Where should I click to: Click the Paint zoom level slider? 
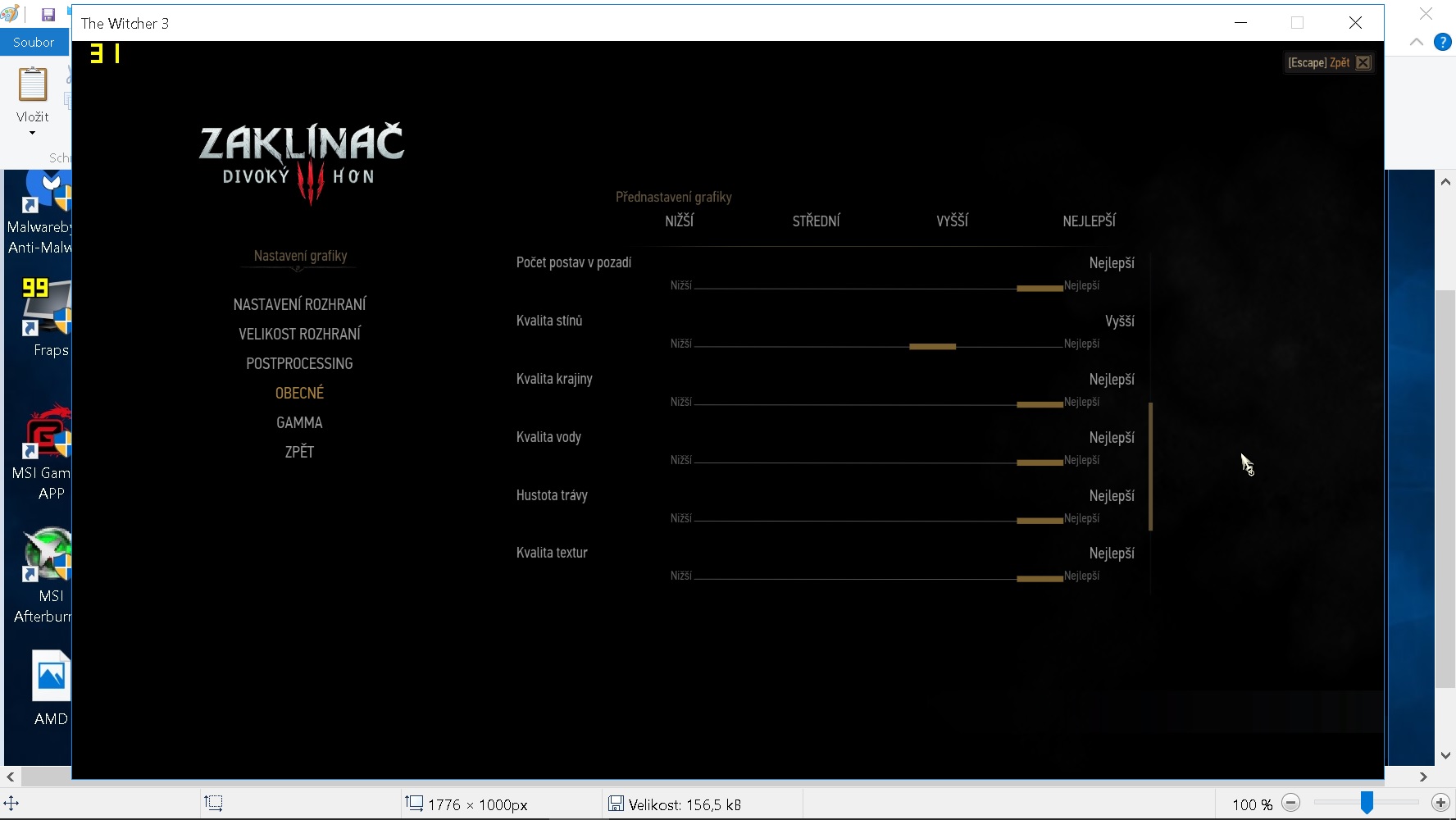(1367, 803)
